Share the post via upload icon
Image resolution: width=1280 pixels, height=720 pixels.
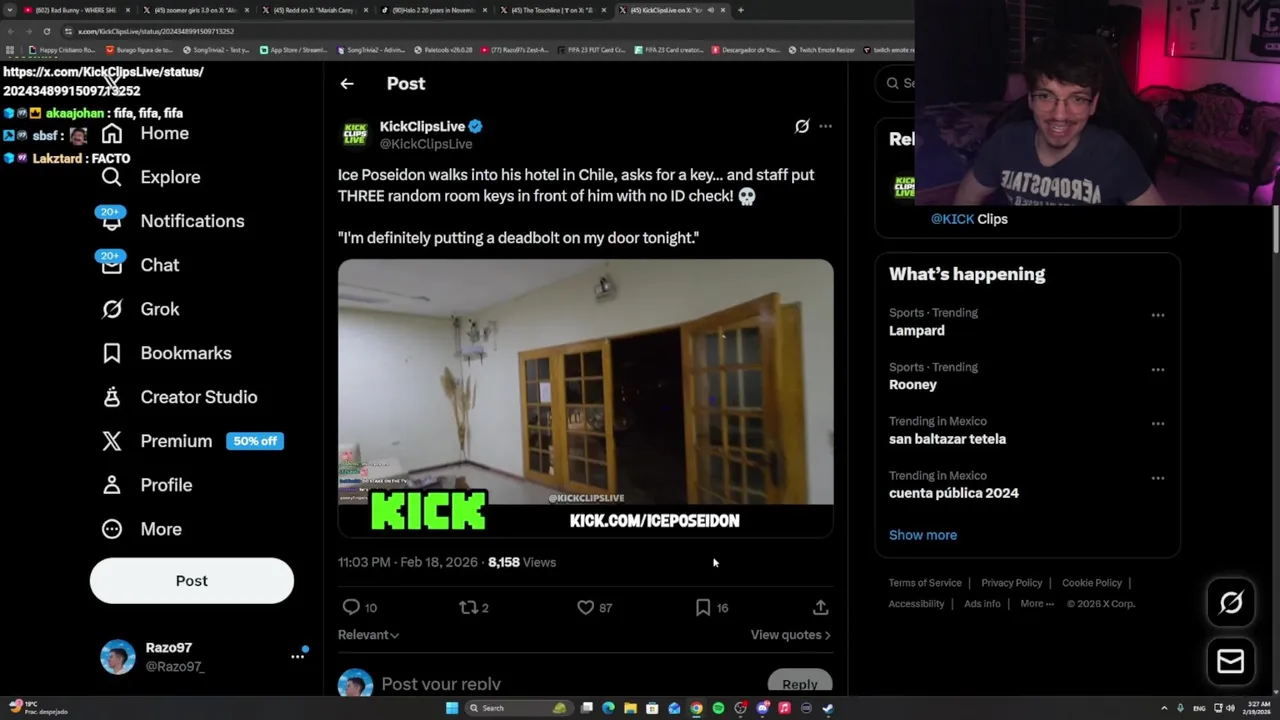(x=820, y=607)
